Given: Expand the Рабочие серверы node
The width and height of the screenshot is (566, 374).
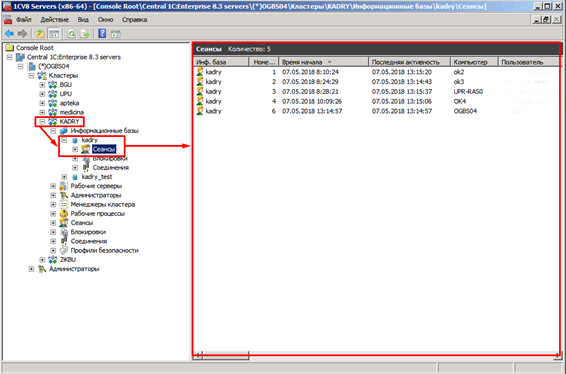Looking at the screenshot, I should tap(53, 186).
